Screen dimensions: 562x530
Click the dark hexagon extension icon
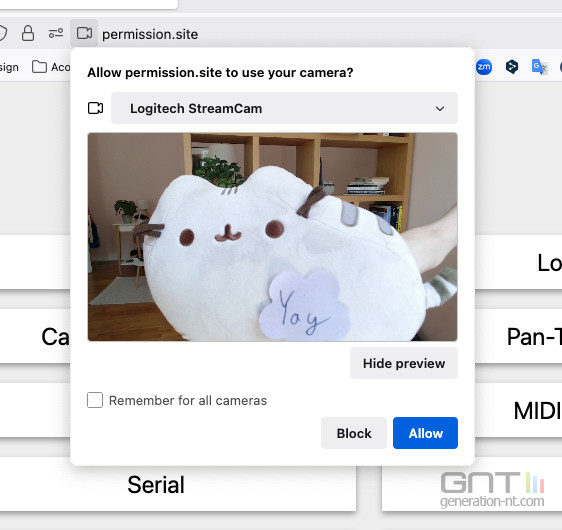click(511, 67)
